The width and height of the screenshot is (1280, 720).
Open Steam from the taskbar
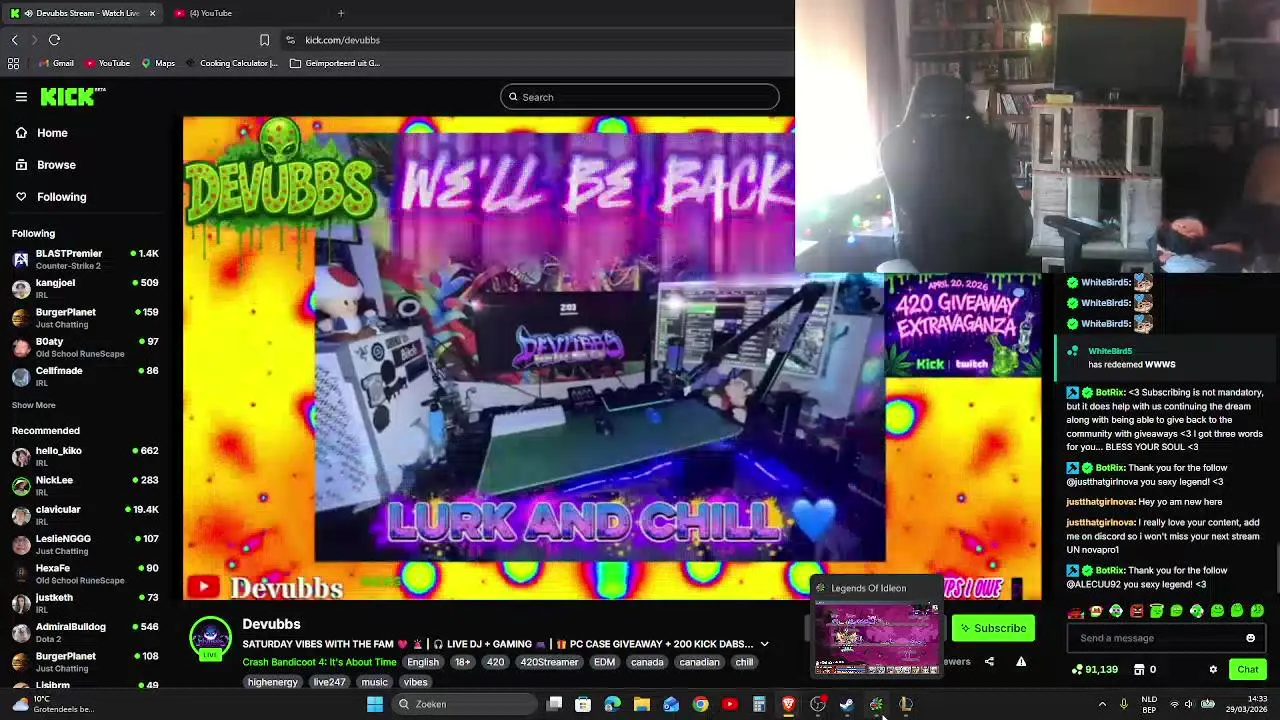(846, 704)
